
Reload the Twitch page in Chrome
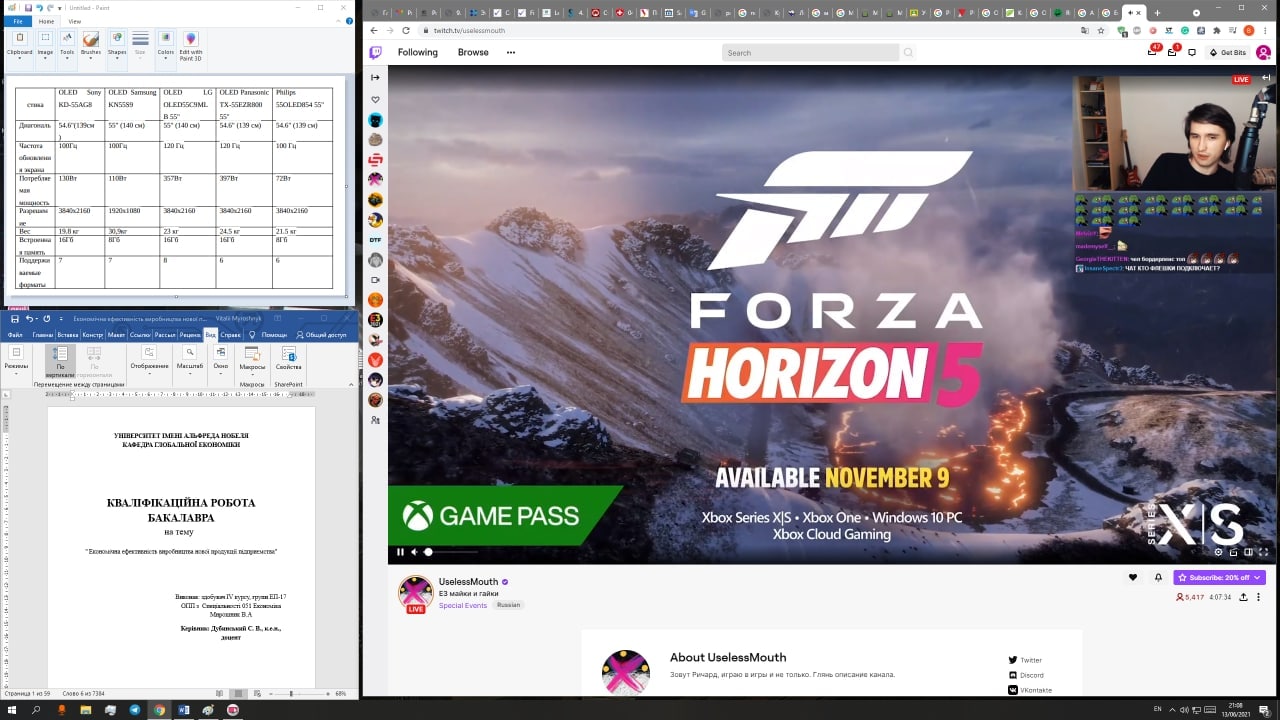tap(407, 31)
